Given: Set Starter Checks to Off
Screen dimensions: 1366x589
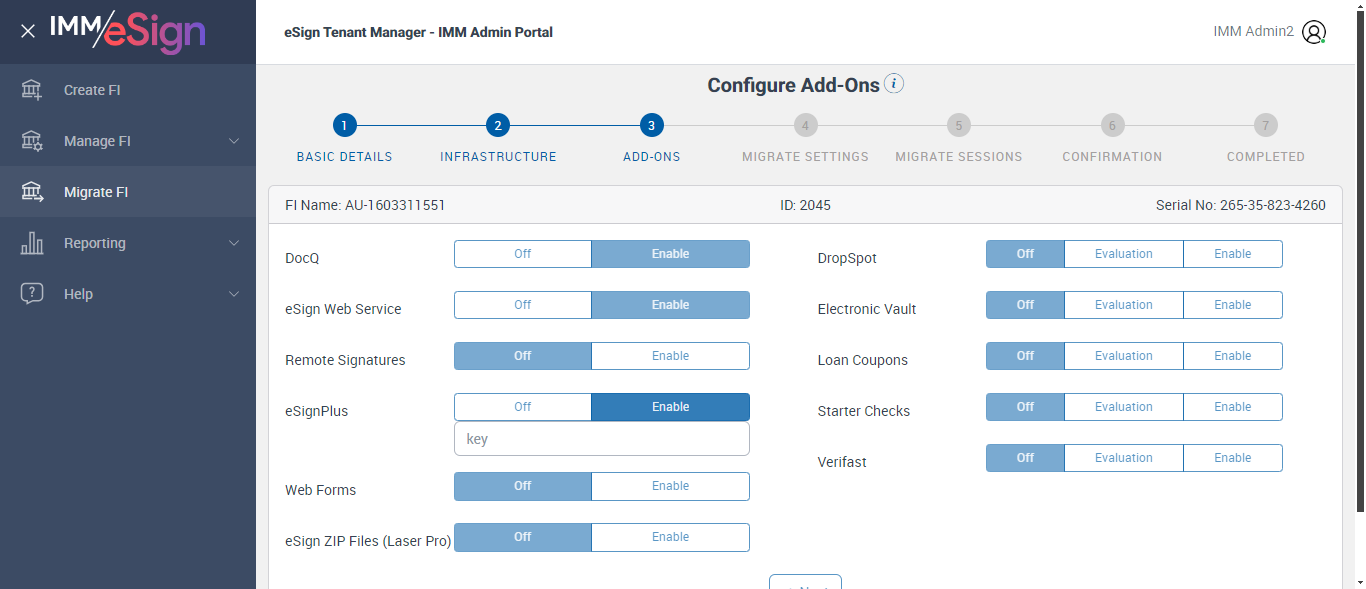Looking at the screenshot, I should 1025,407.
